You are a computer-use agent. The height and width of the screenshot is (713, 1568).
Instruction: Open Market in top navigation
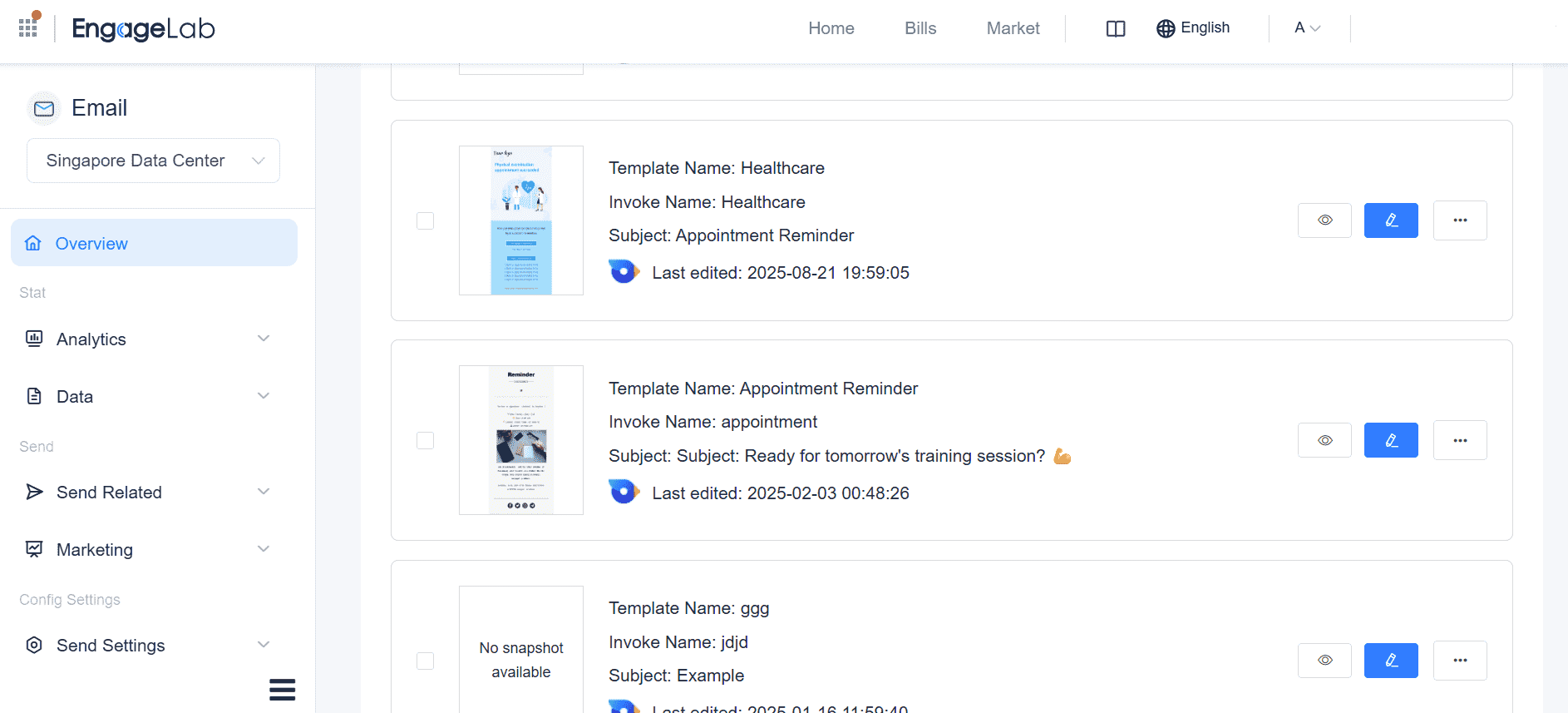1013,28
